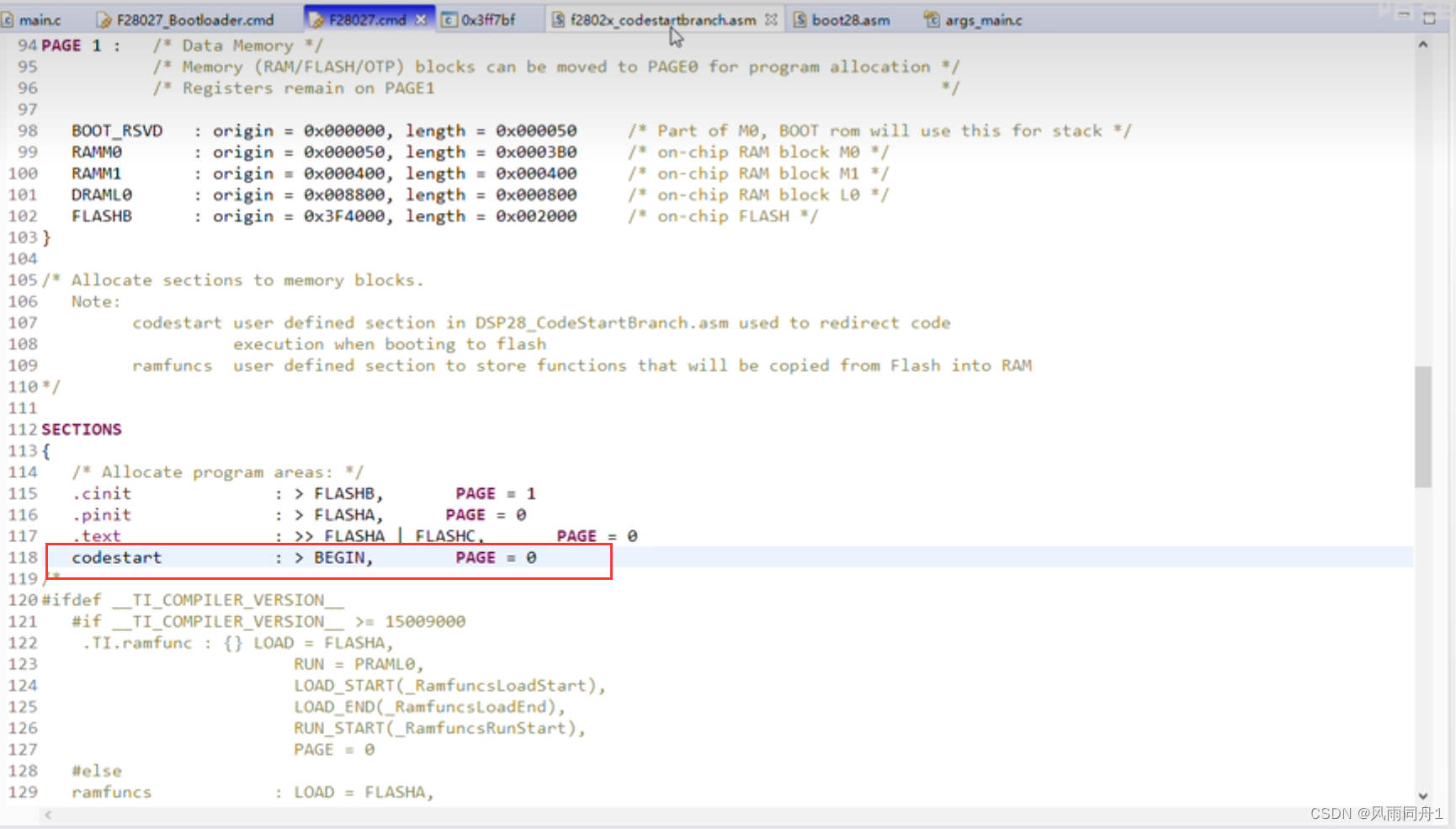
Task: Click RAMM0 memory block name
Action: [97, 152]
